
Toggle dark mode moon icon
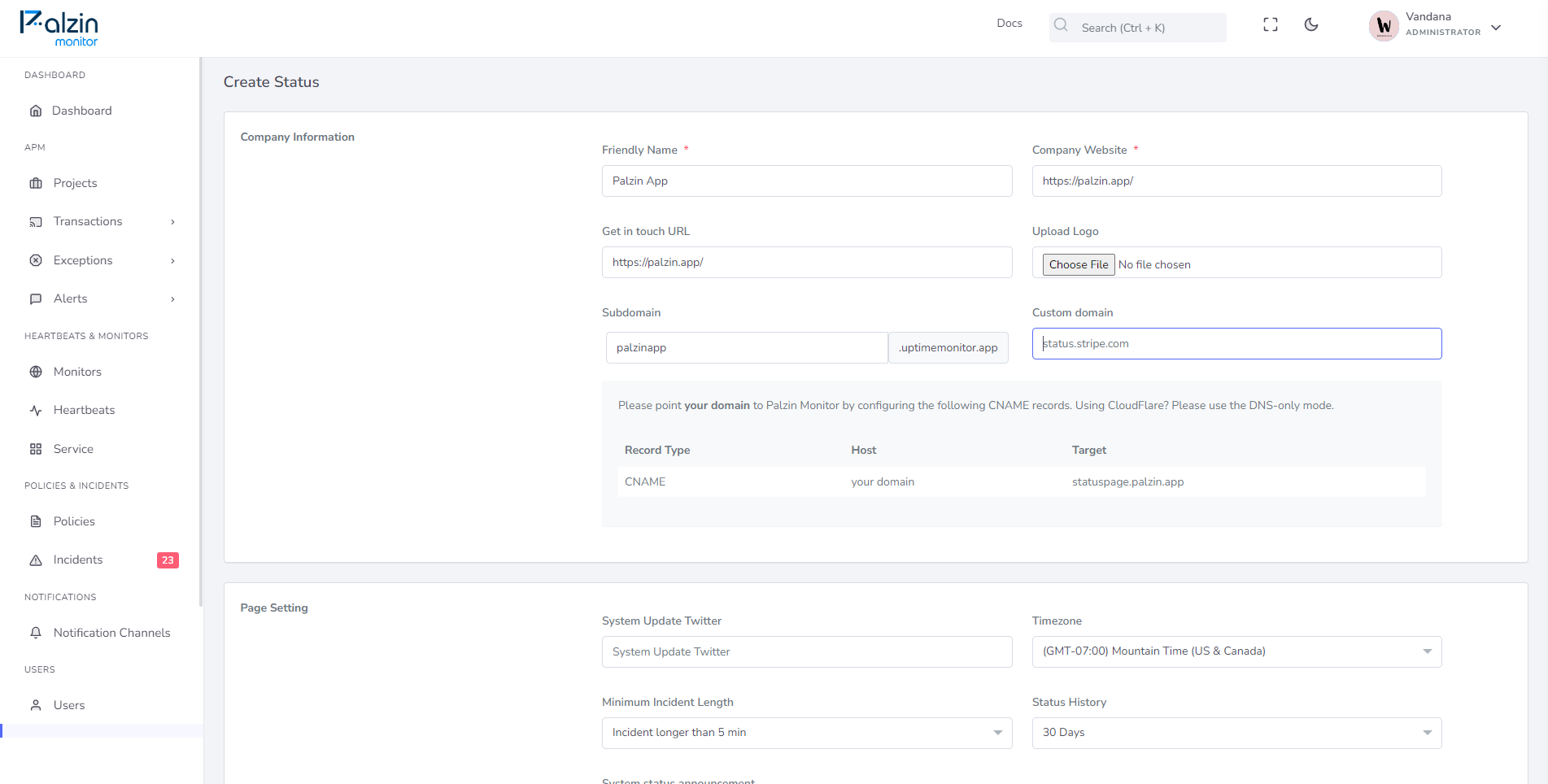tap(1311, 24)
